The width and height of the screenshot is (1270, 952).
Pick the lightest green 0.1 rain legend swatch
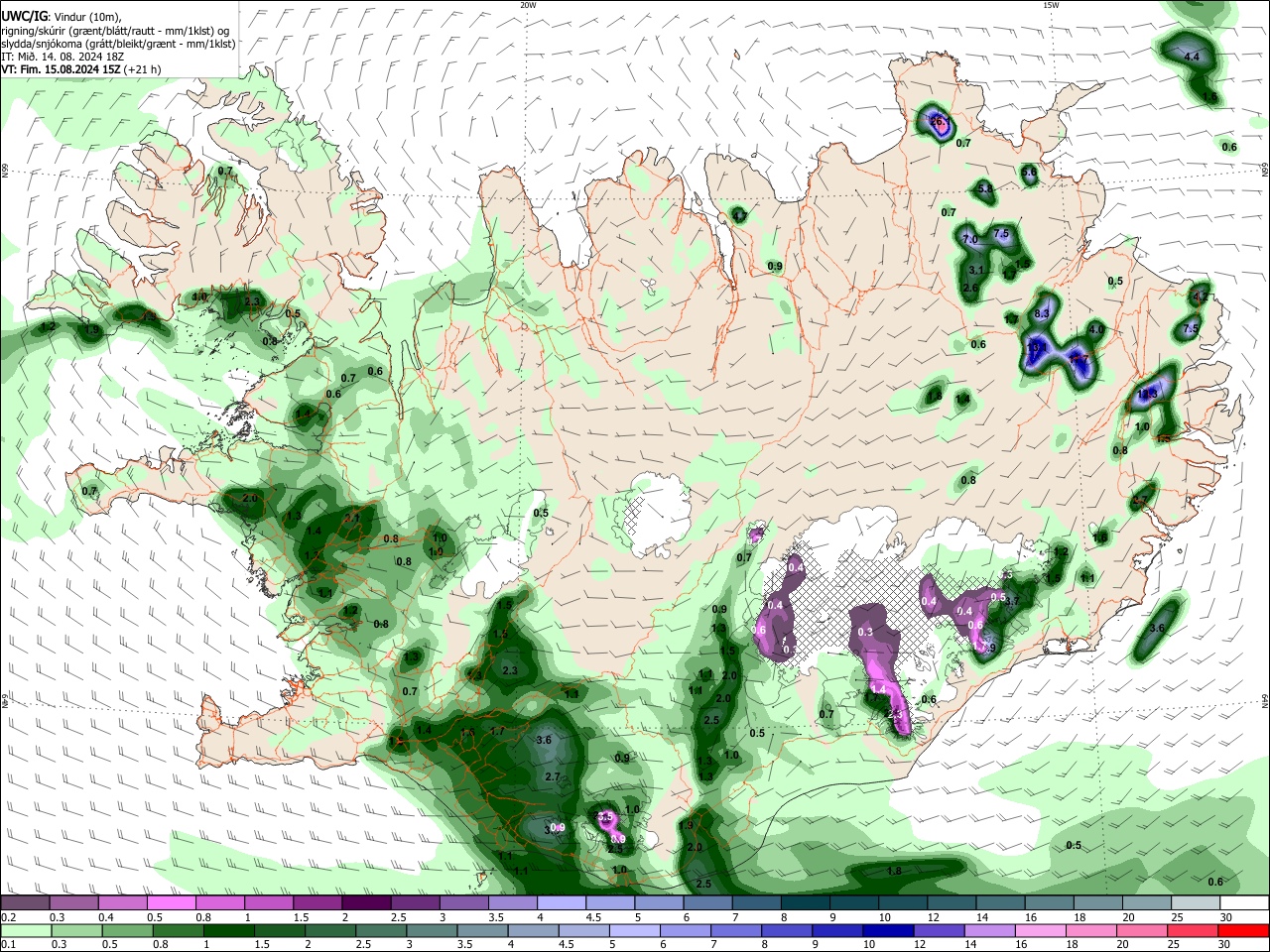(25, 930)
